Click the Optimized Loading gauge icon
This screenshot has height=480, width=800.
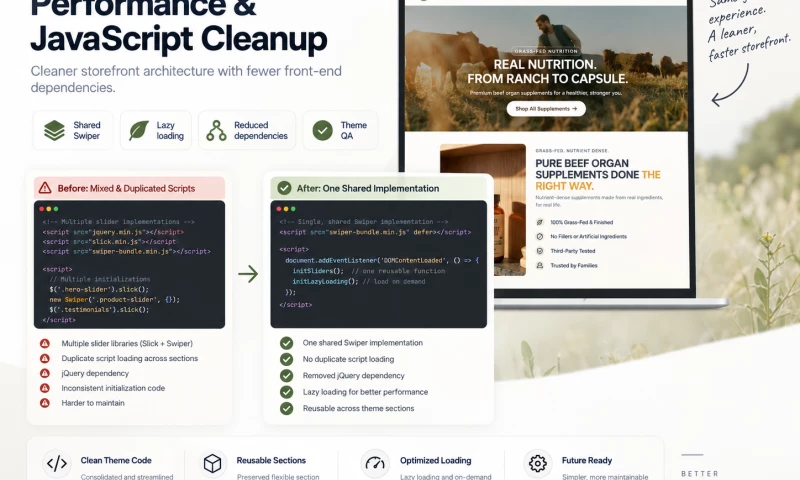(375, 463)
